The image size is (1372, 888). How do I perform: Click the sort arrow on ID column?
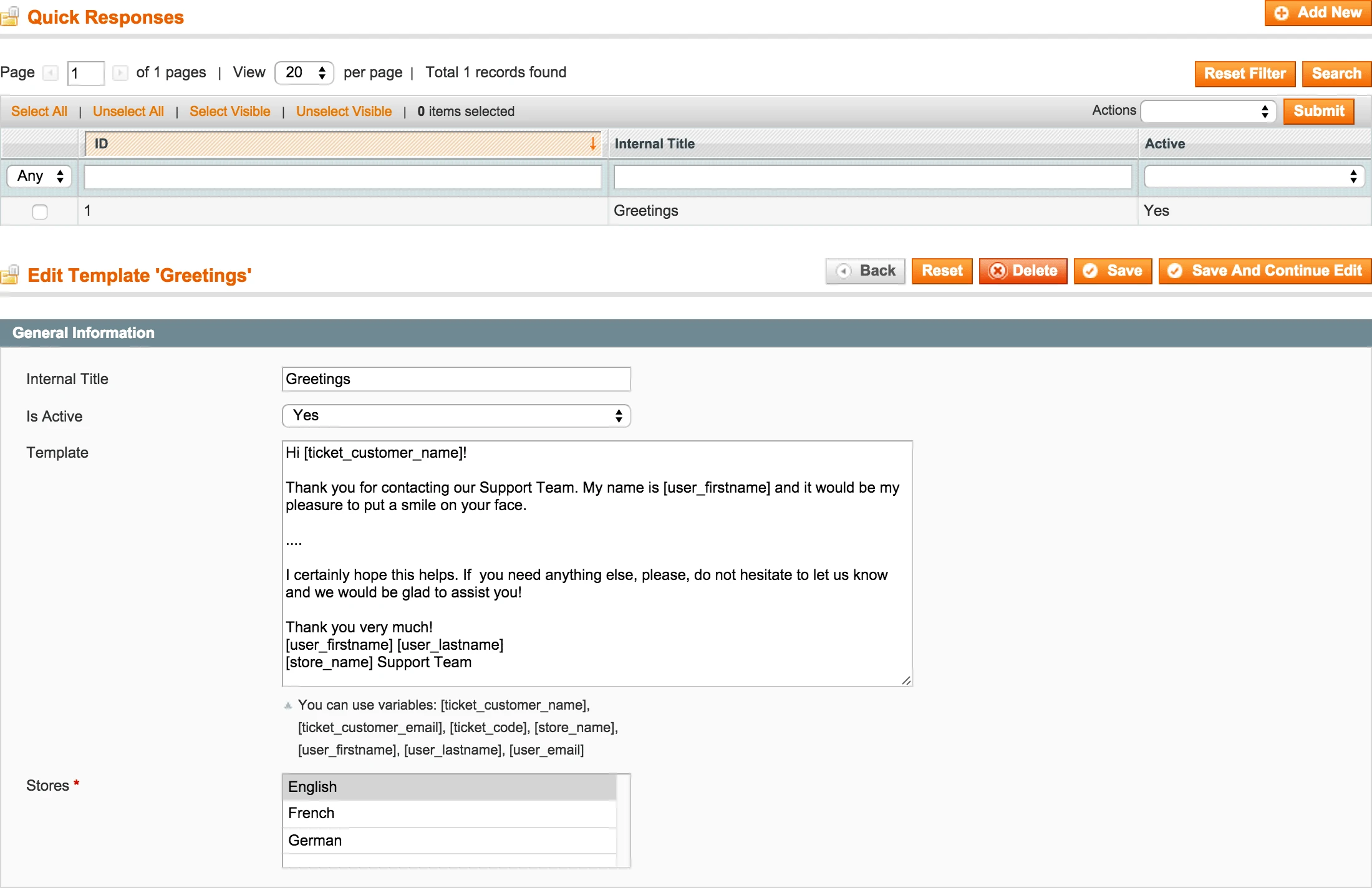click(x=592, y=143)
